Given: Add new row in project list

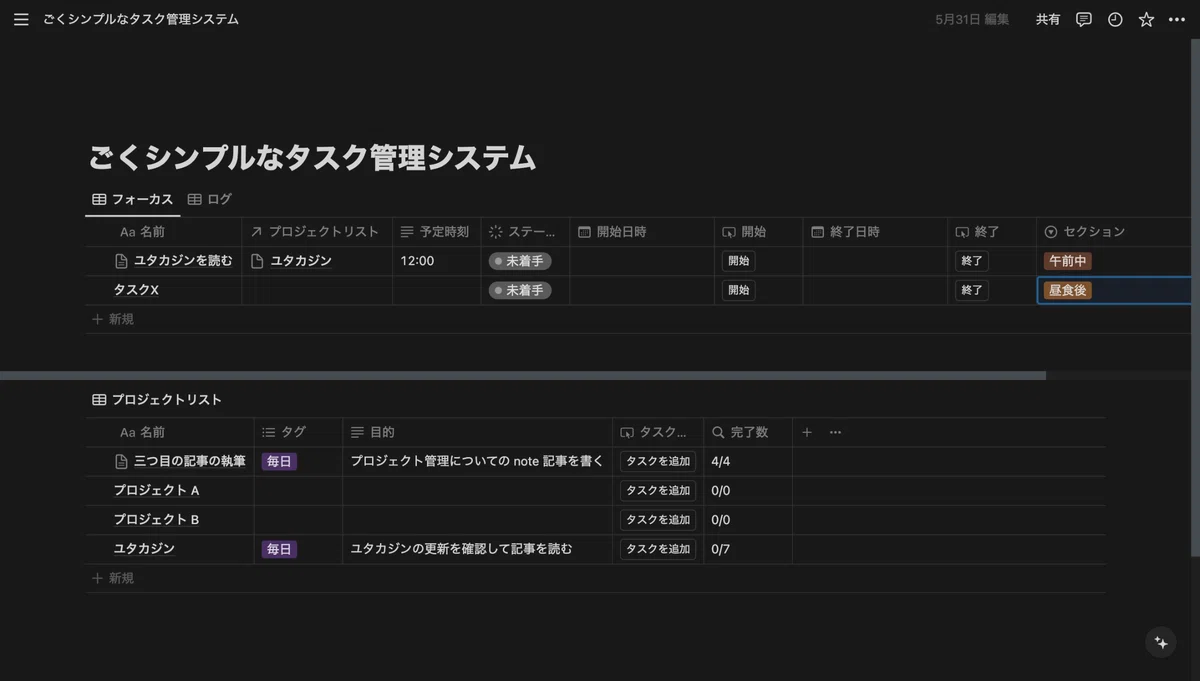Looking at the screenshot, I should [113, 578].
